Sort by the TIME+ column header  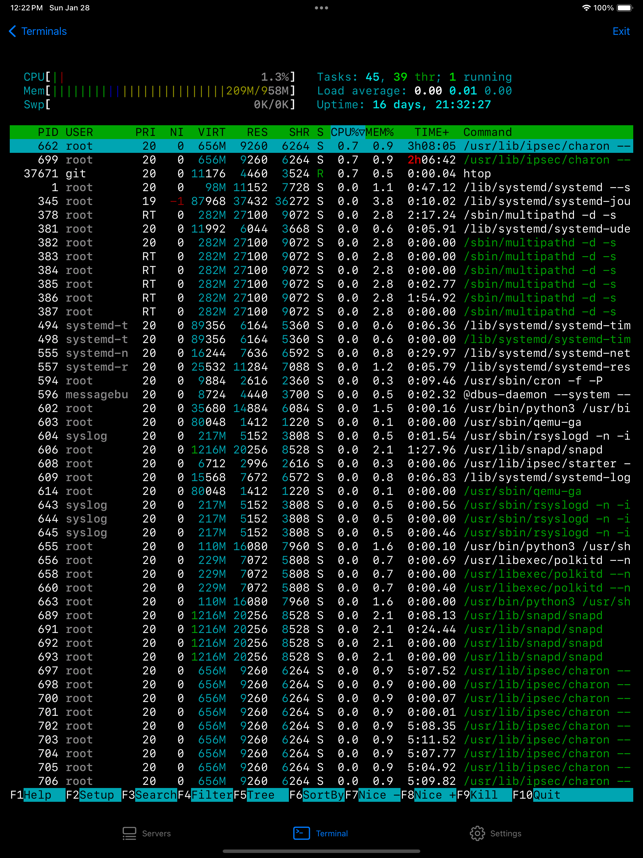pyautogui.click(x=432, y=132)
